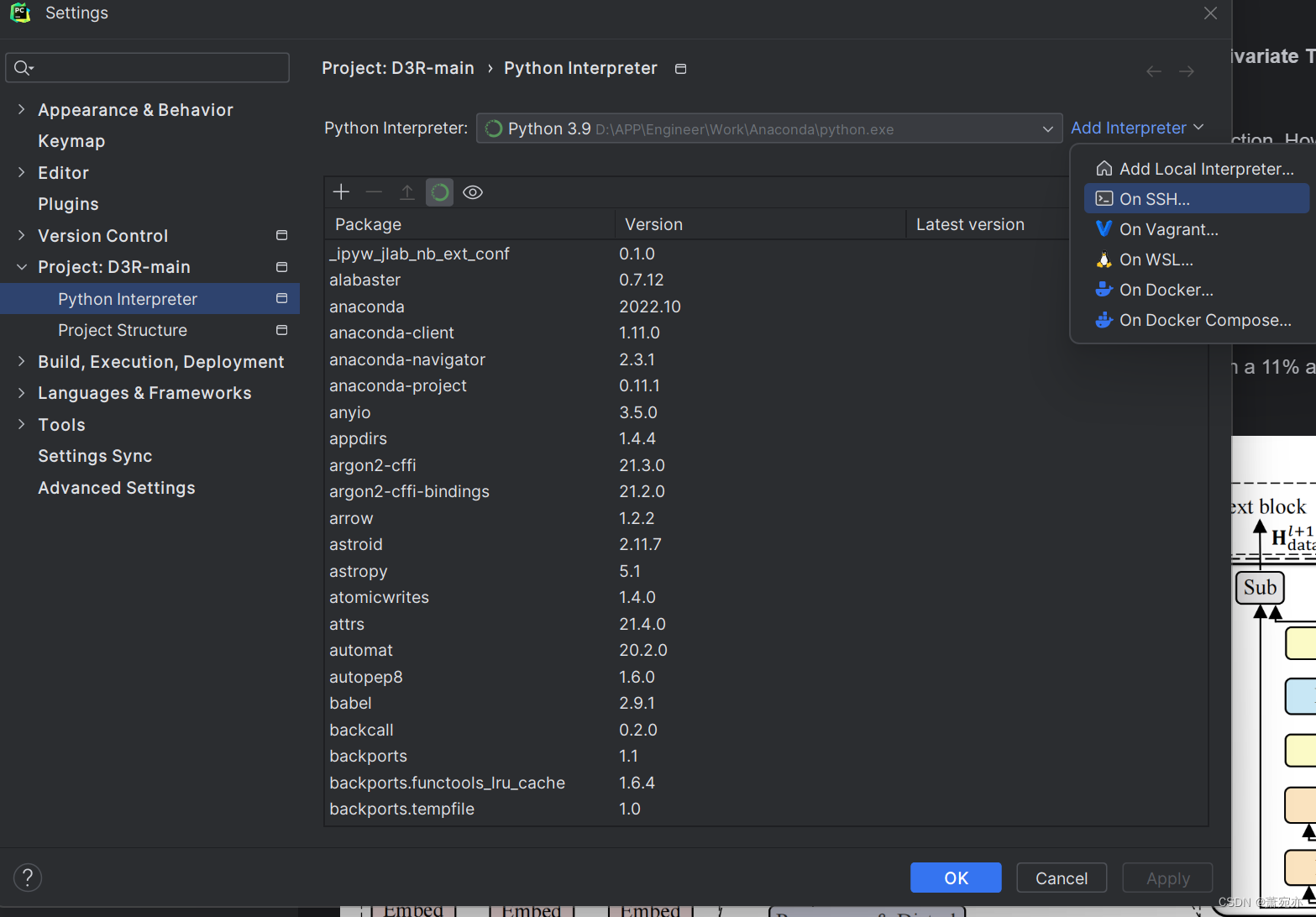Screen dimensions: 1316x917
Task: Choose the On Vagrant menu option
Action: click(x=1197, y=229)
